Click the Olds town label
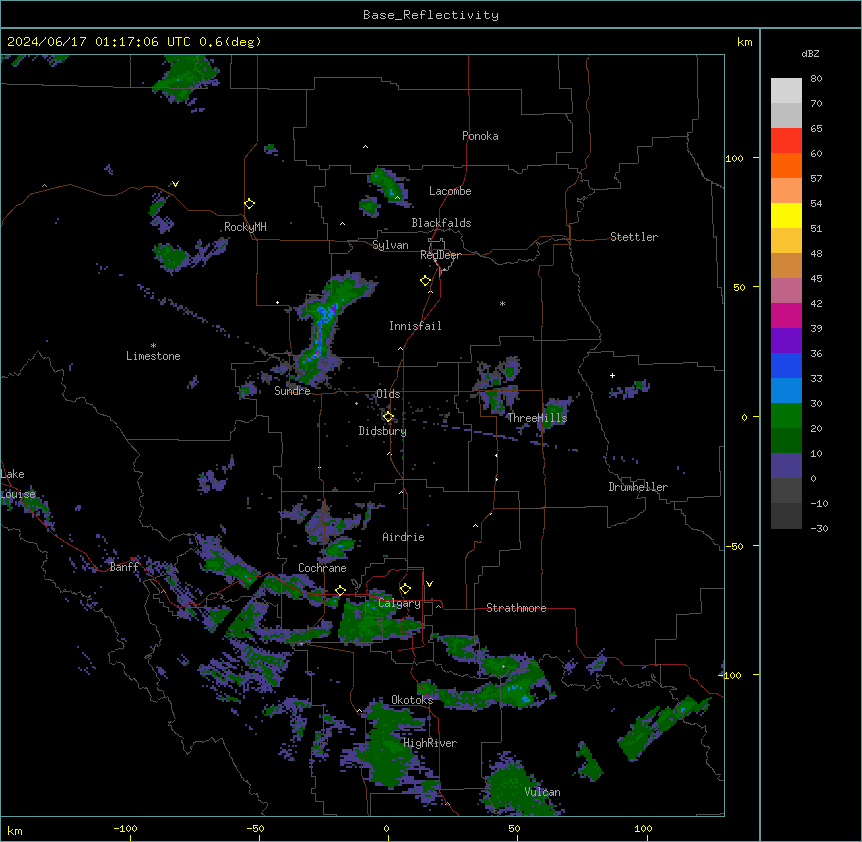The image size is (862, 842). point(388,394)
